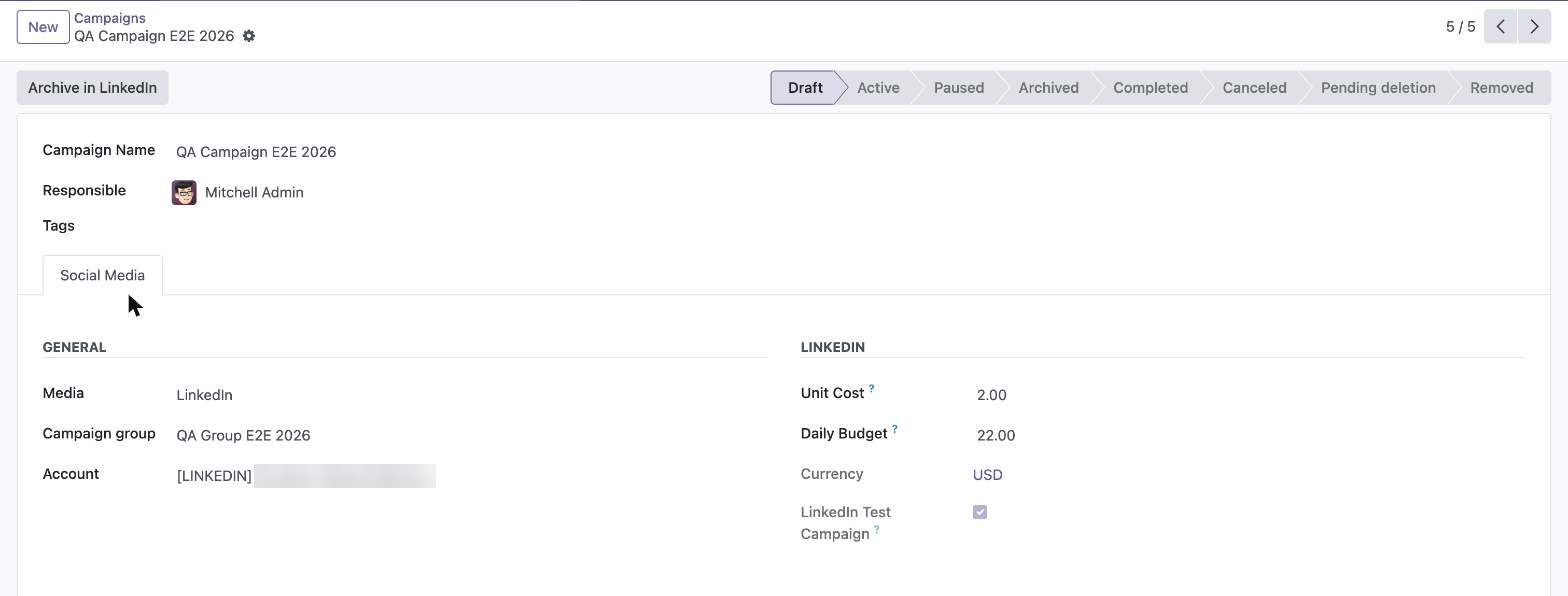Click the Currency field label
1568x596 pixels.
point(832,474)
